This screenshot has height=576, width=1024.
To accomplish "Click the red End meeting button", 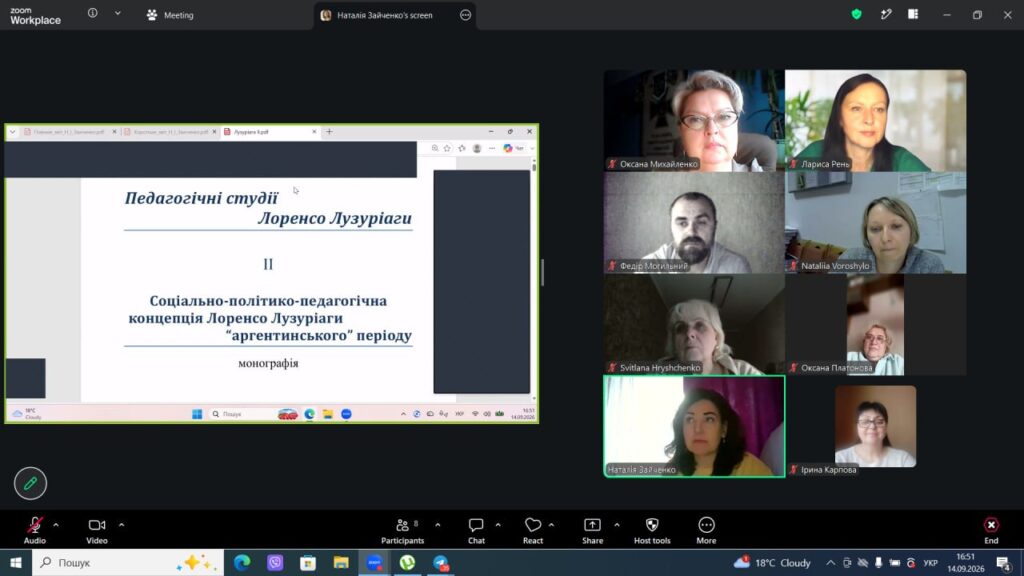I will coord(991,530).
